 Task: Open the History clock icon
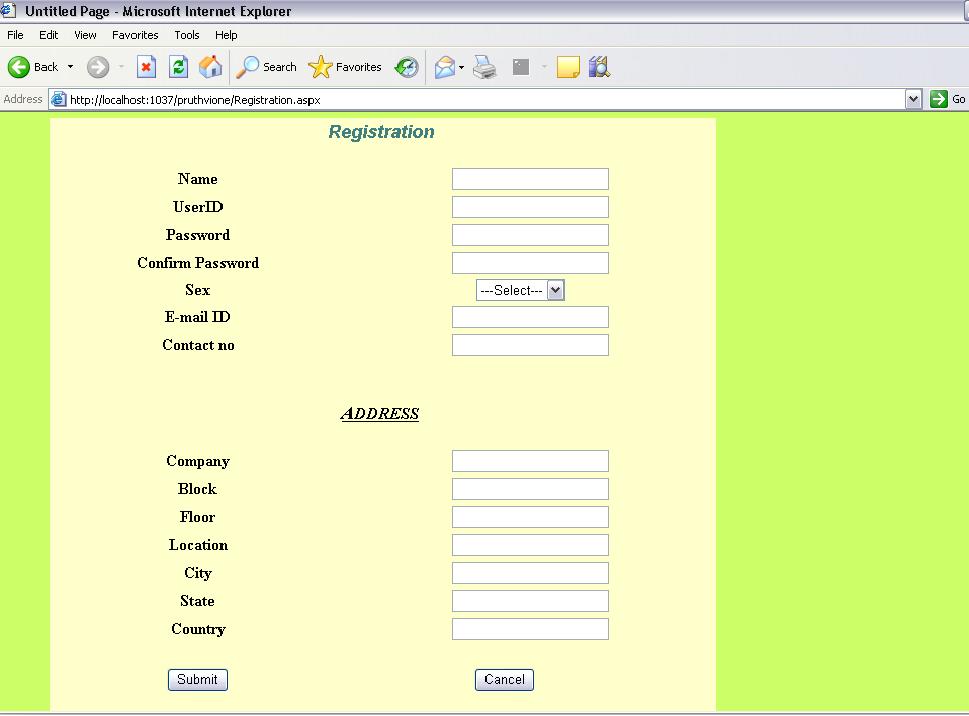coord(406,67)
